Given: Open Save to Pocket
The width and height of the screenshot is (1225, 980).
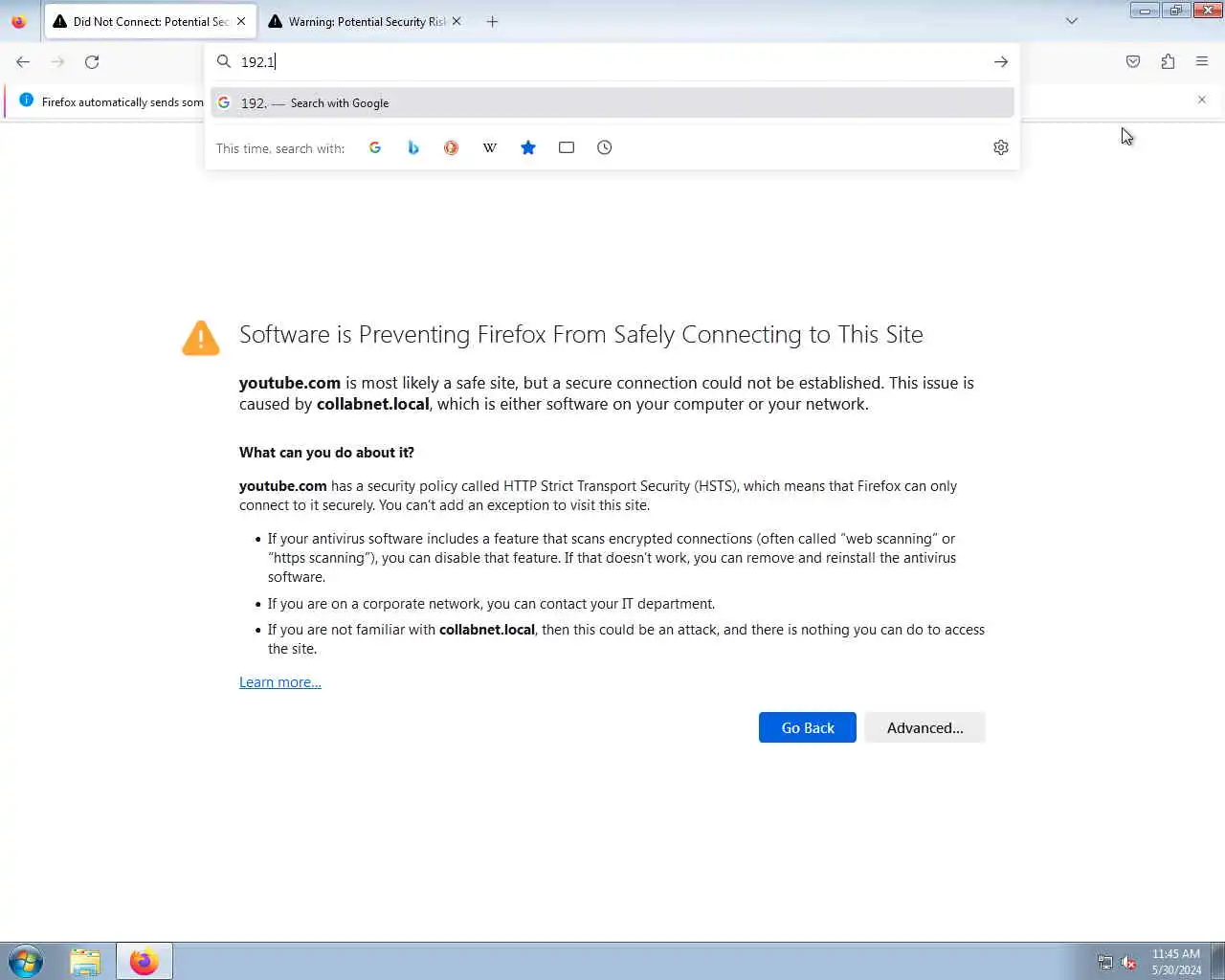Looking at the screenshot, I should [x=1133, y=61].
